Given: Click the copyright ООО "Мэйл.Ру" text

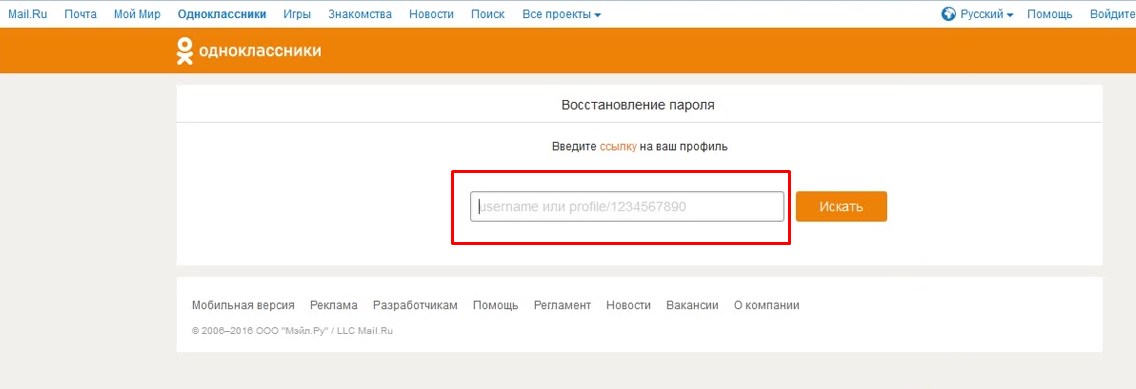Looking at the screenshot, I should coord(293,330).
